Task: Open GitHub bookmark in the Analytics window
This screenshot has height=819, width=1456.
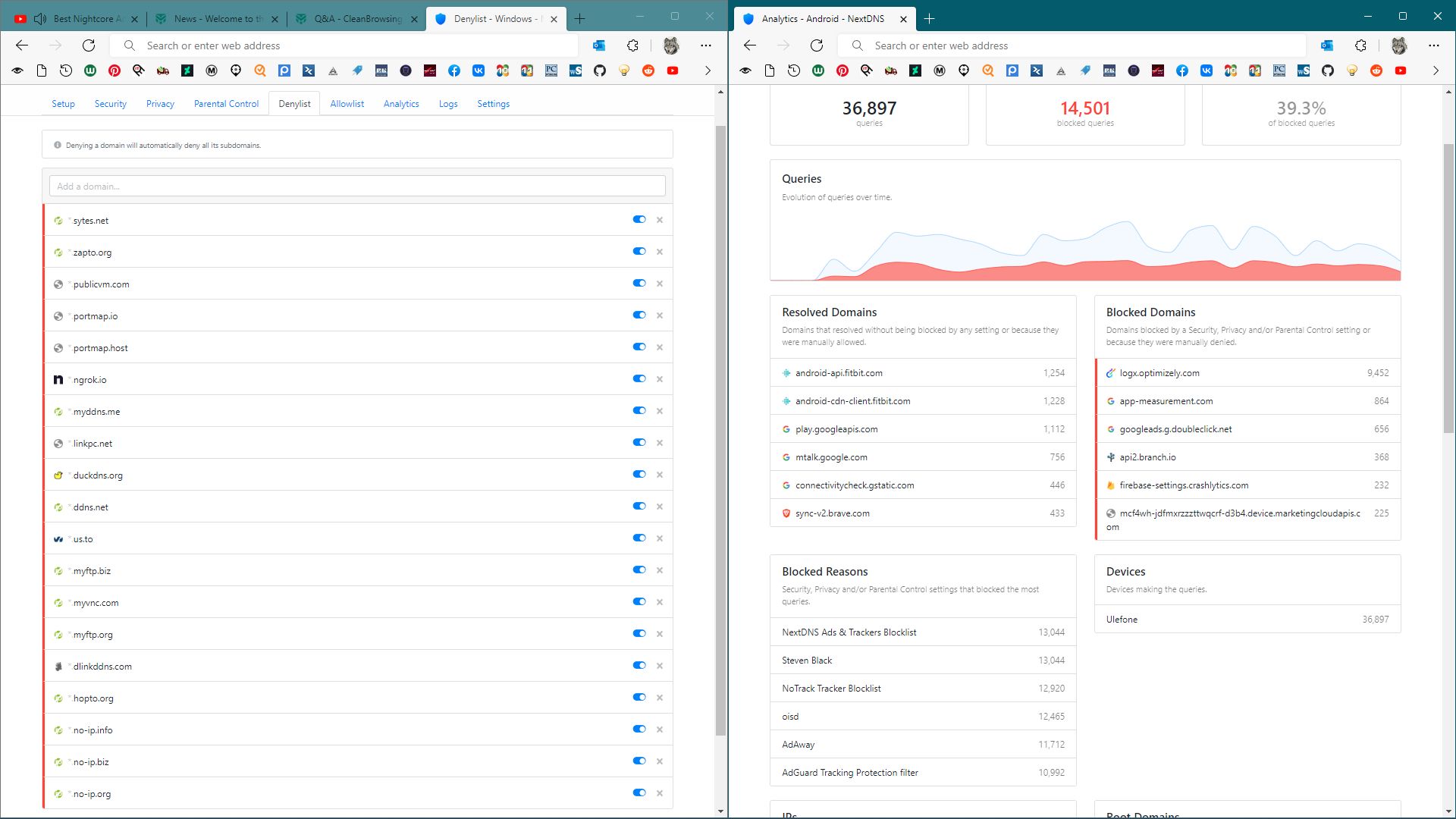Action: (x=1328, y=71)
